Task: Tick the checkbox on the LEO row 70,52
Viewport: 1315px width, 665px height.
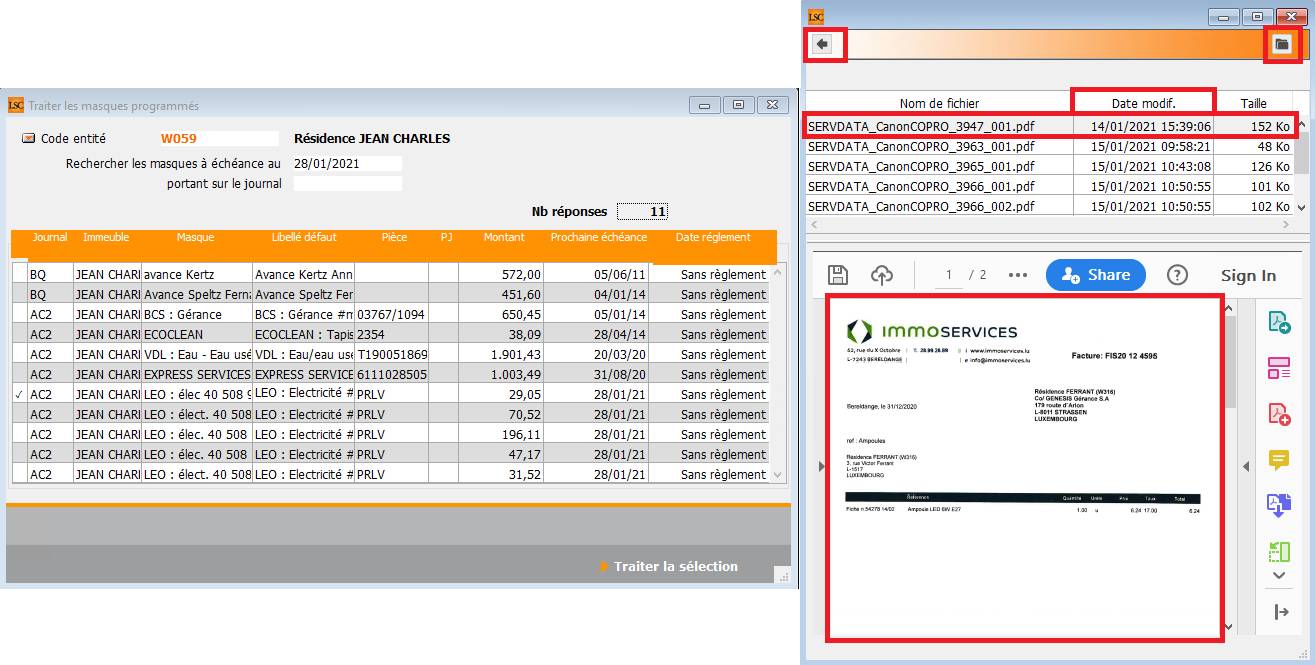Action: pyautogui.click(x=20, y=414)
